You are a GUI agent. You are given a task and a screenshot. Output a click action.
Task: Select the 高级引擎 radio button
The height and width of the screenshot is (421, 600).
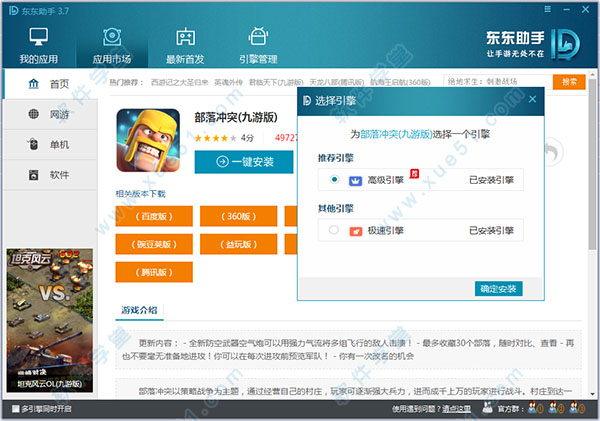click(x=334, y=179)
